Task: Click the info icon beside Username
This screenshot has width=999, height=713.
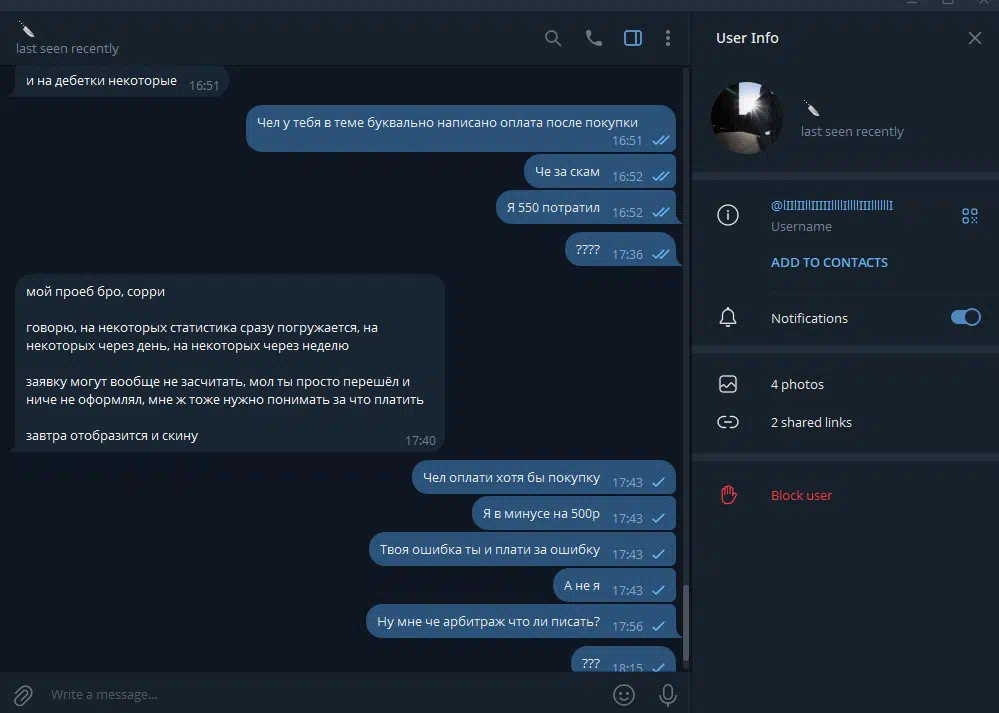Action: (728, 215)
